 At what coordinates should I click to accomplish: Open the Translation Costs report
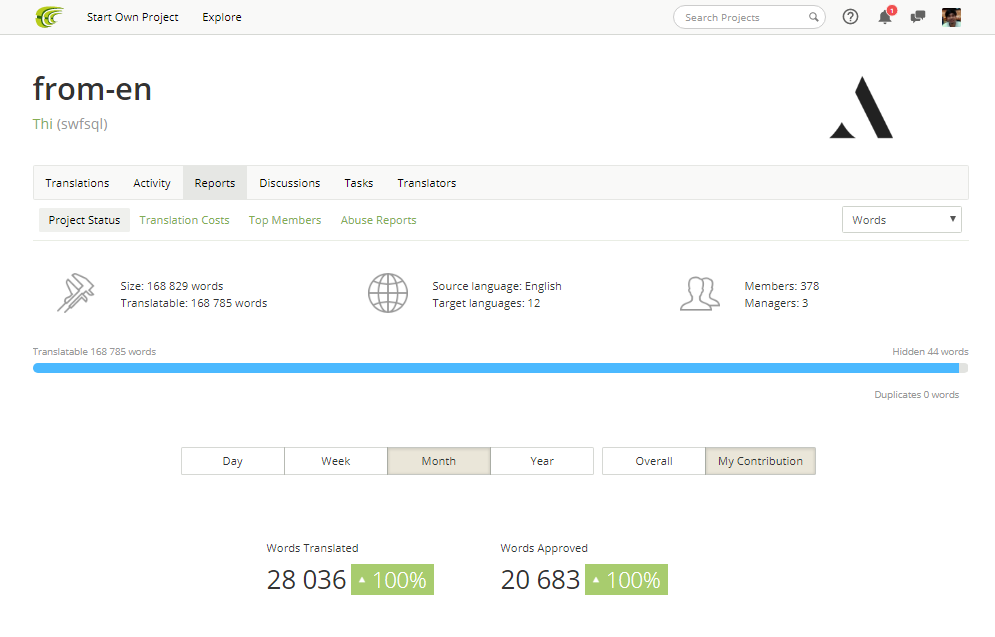(x=184, y=220)
